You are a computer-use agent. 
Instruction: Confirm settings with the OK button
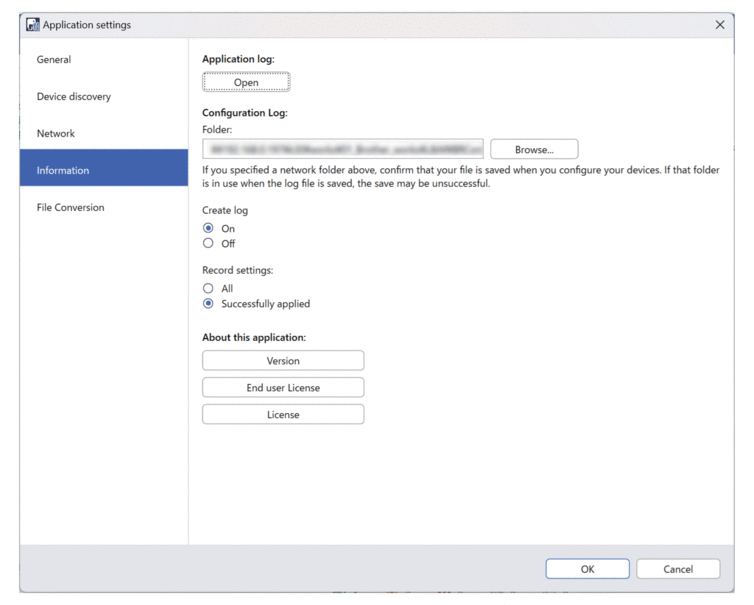(587, 569)
